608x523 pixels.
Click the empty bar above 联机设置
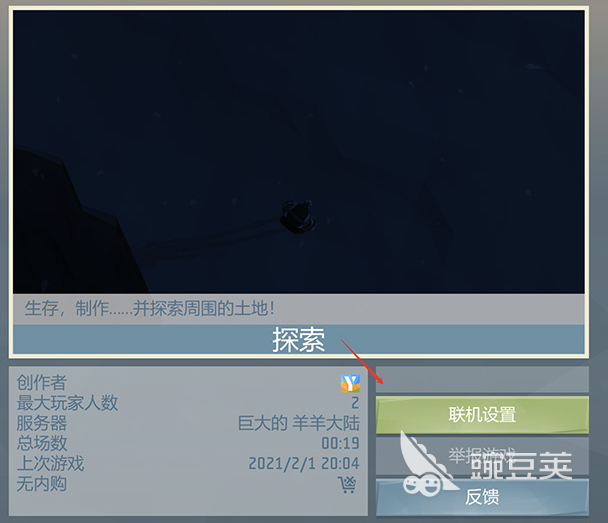(x=482, y=379)
